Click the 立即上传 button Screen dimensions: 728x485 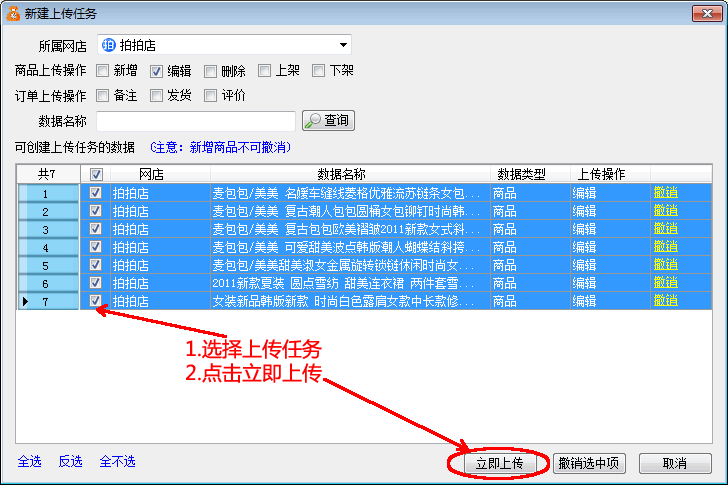pyautogui.click(x=500, y=463)
